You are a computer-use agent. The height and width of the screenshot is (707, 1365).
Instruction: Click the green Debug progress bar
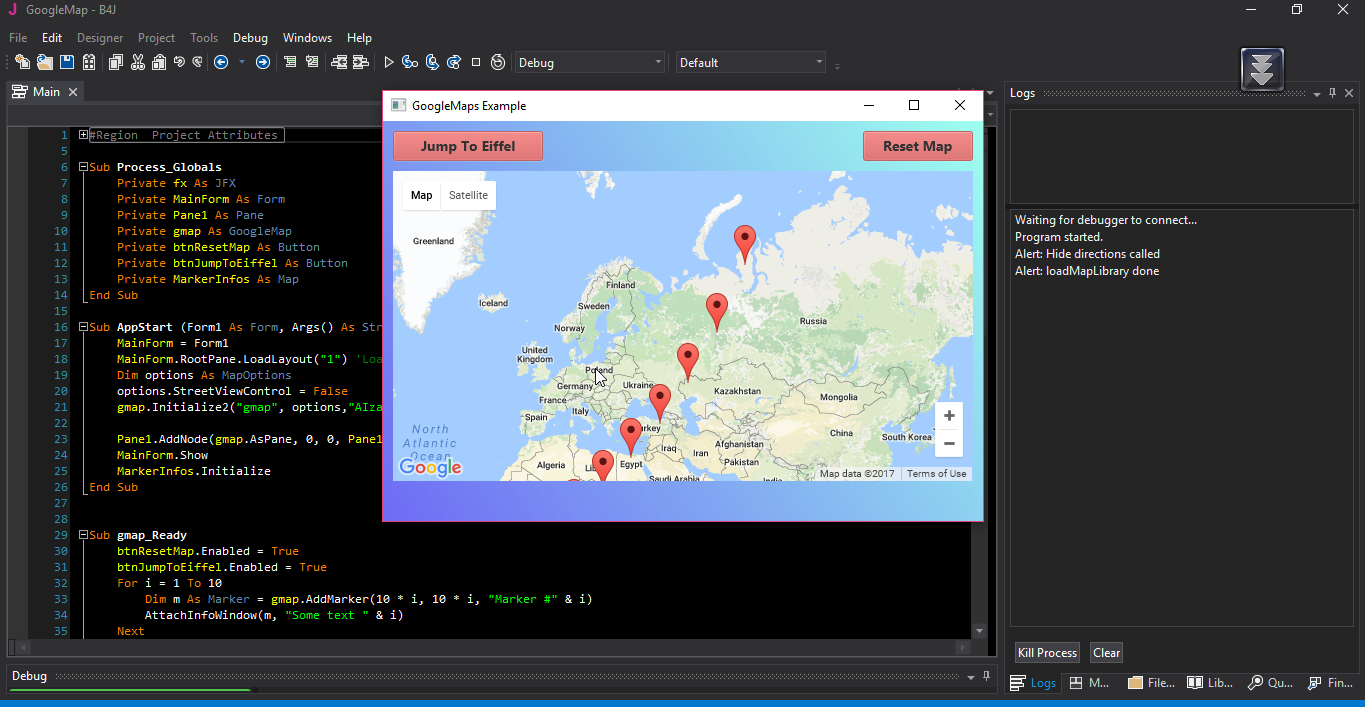(x=130, y=689)
